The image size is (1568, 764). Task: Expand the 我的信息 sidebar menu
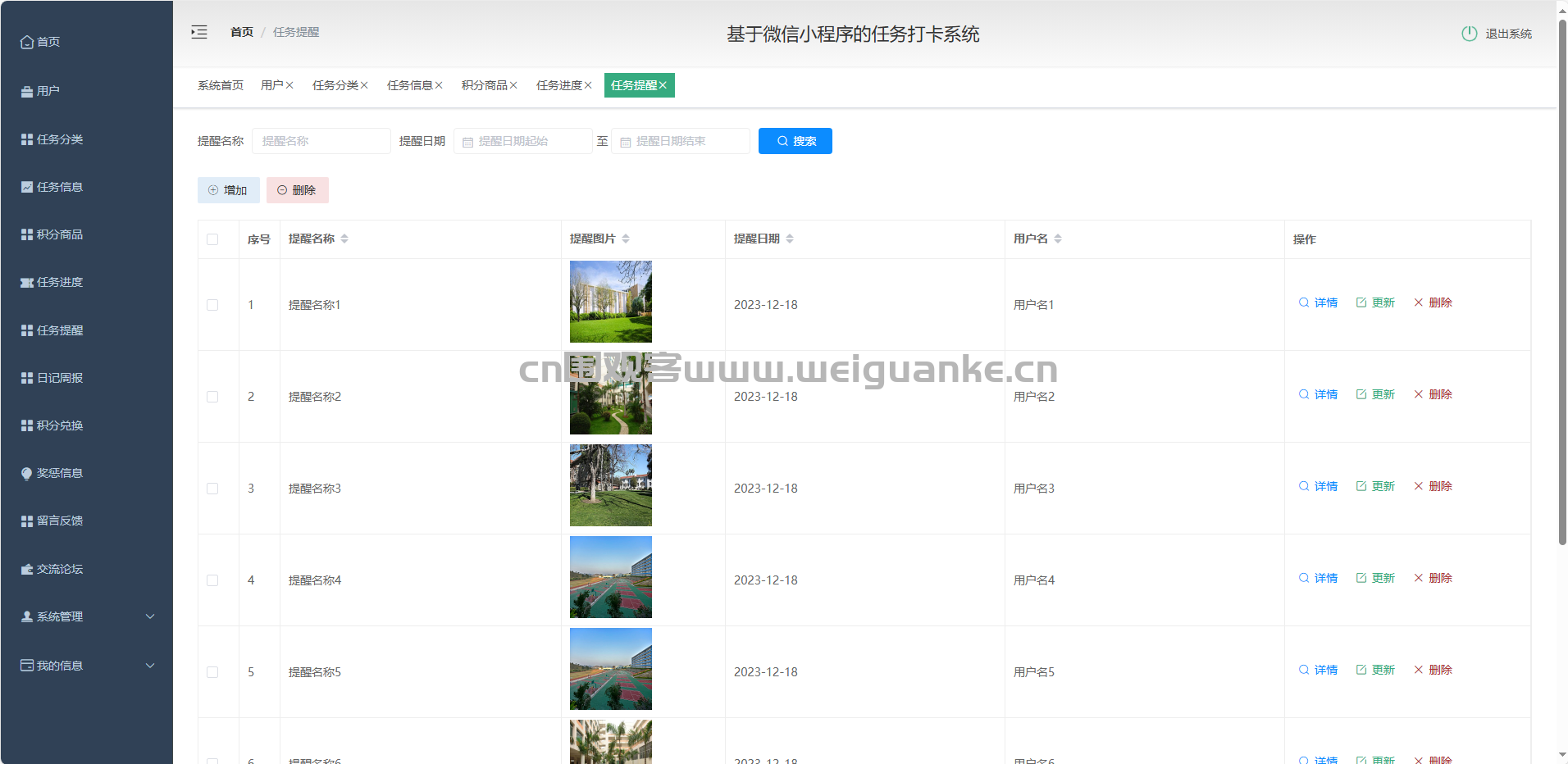click(x=86, y=666)
